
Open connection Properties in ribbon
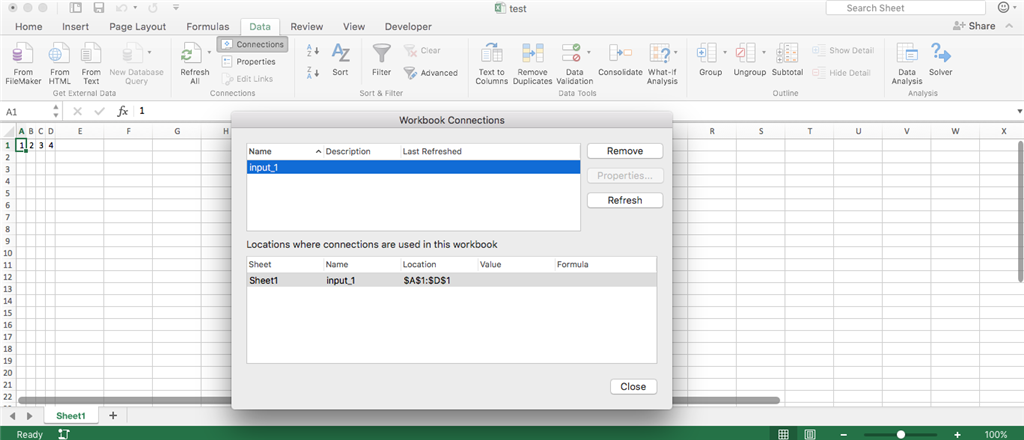click(249, 61)
